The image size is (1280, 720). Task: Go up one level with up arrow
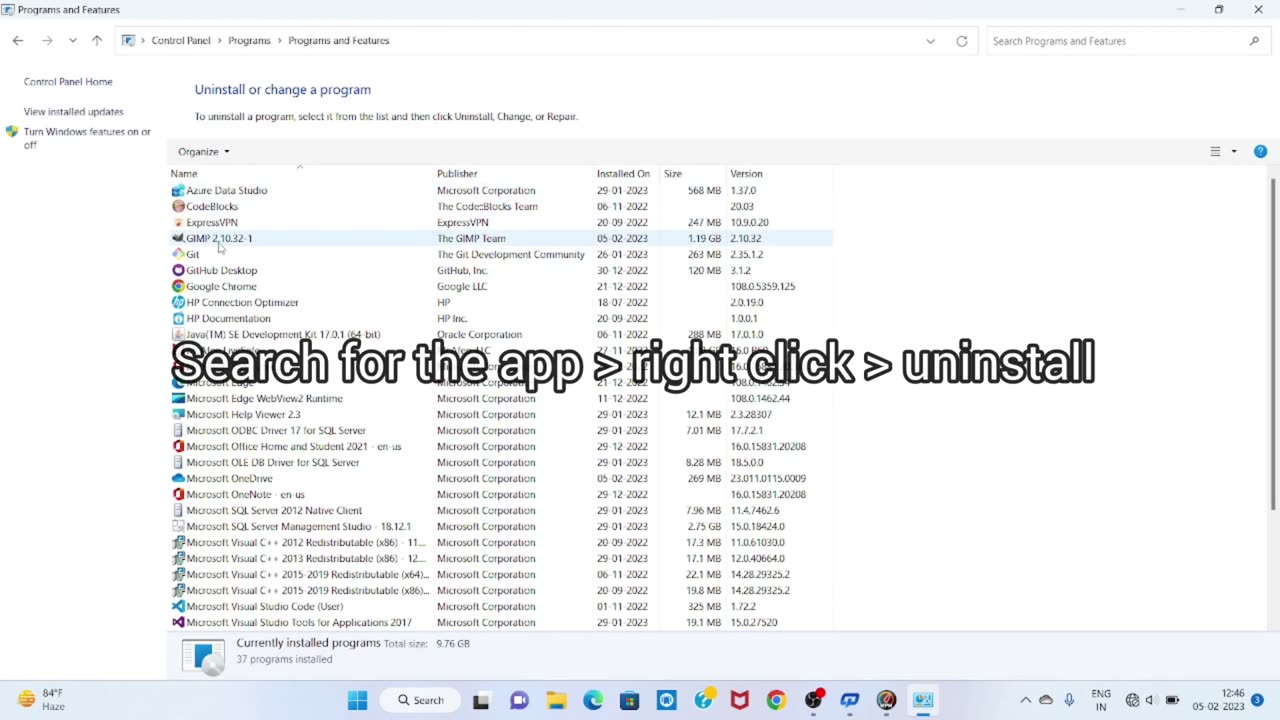[97, 40]
